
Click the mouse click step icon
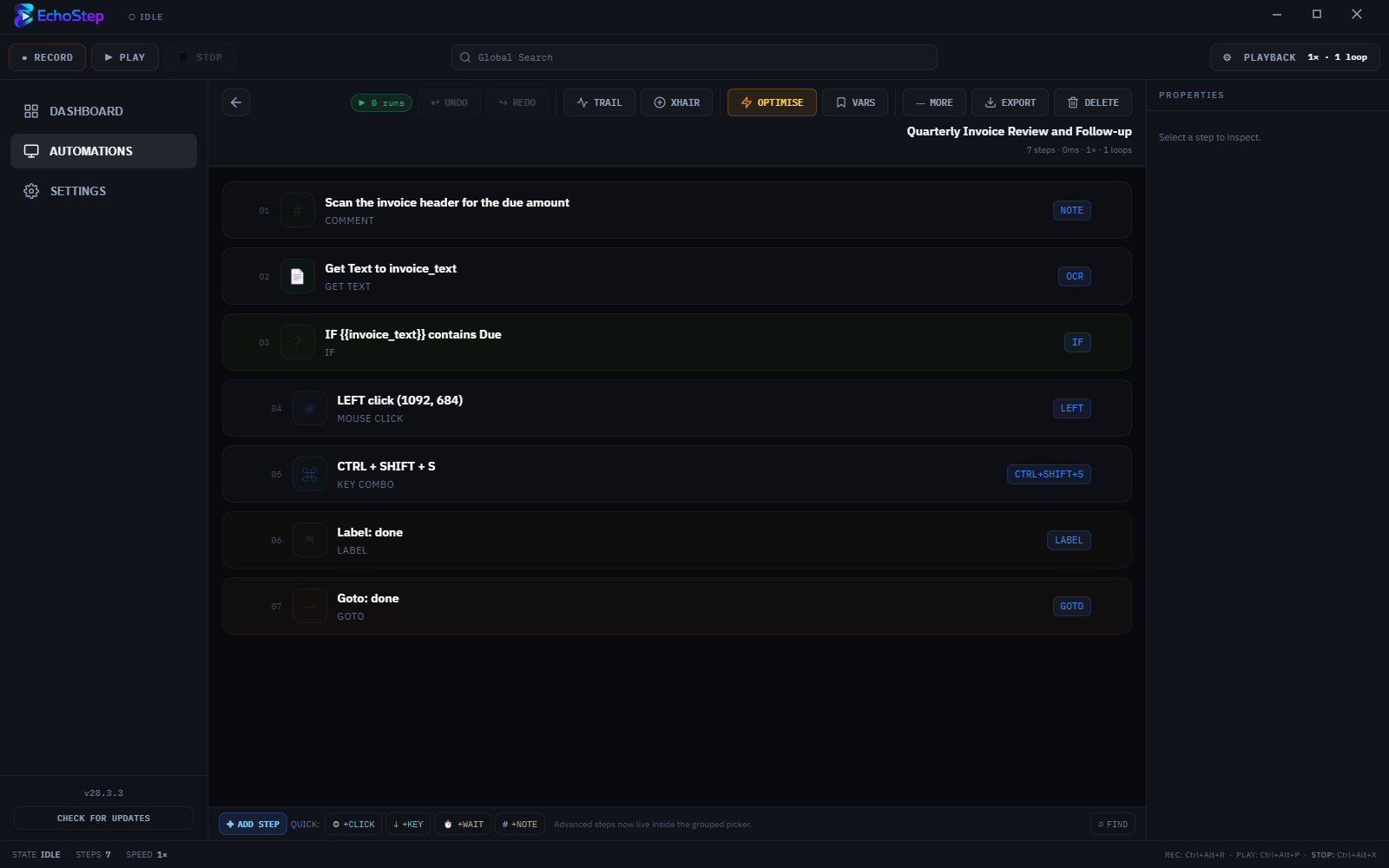pos(309,408)
